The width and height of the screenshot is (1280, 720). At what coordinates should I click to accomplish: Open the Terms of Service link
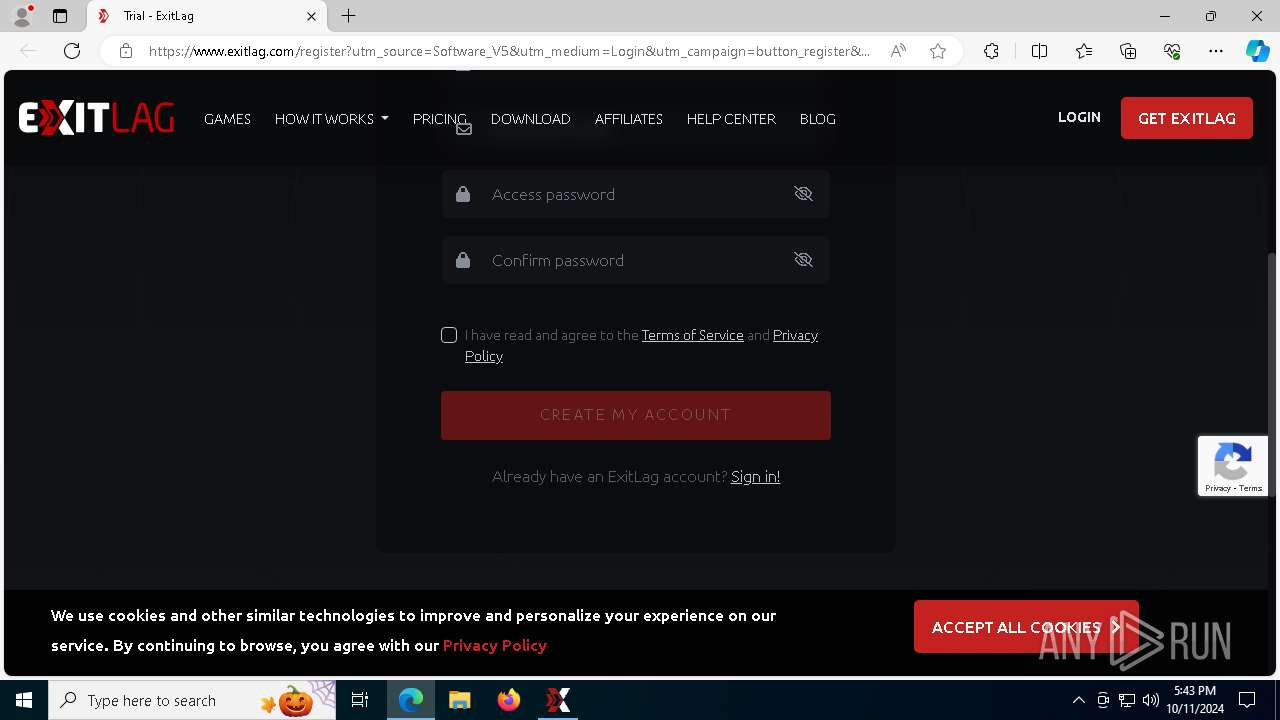(x=692, y=335)
